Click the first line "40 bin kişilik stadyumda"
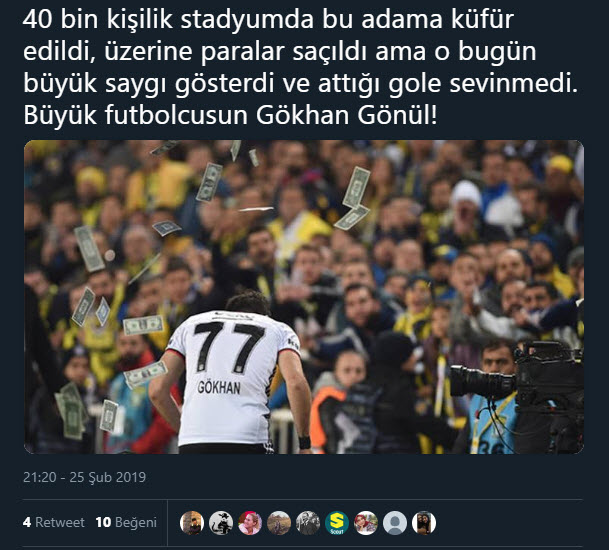The width and height of the screenshot is (609, 550). 168,19
